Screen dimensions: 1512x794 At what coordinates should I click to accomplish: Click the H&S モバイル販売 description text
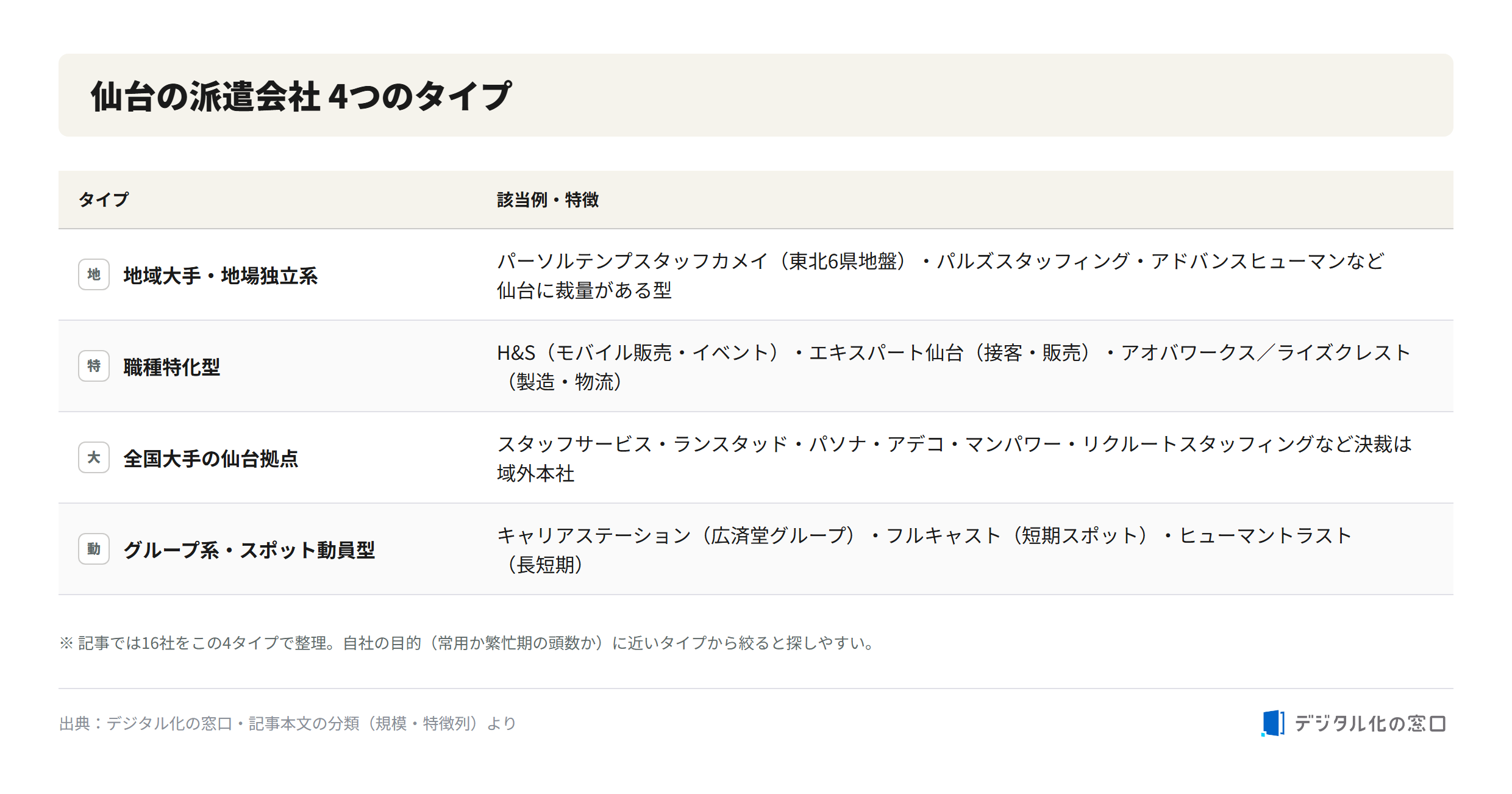[x=954, y=367]
